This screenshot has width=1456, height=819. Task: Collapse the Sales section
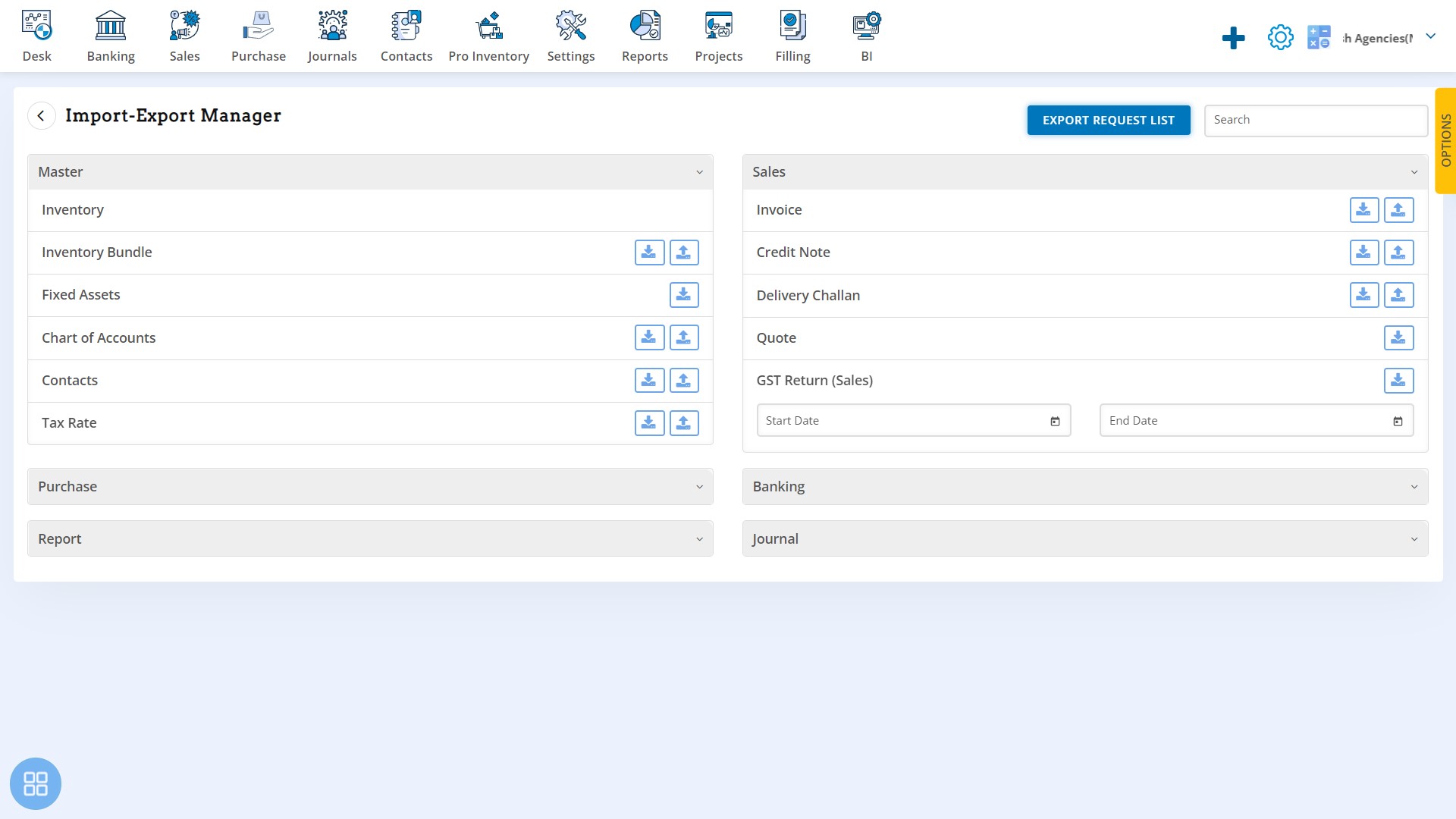click(1414, 171)
